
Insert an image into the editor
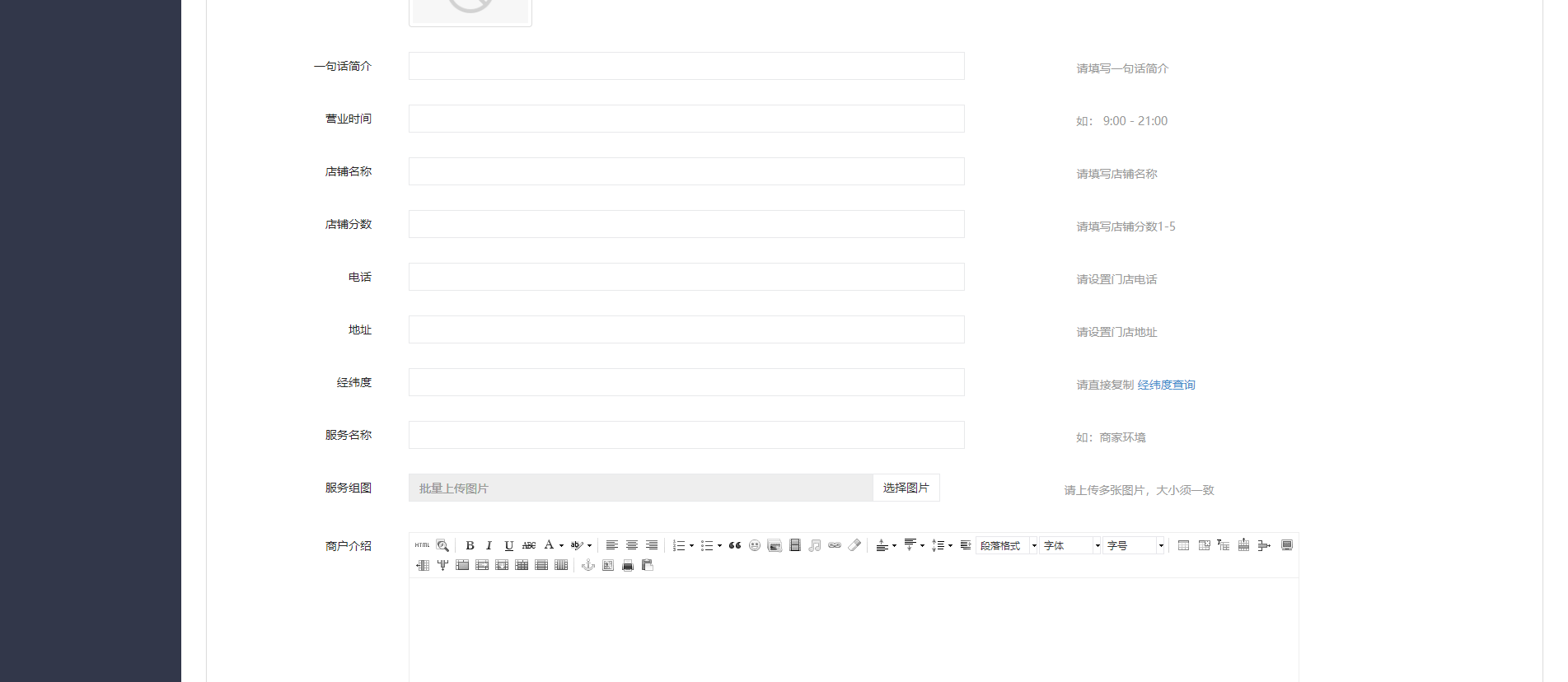775,545
